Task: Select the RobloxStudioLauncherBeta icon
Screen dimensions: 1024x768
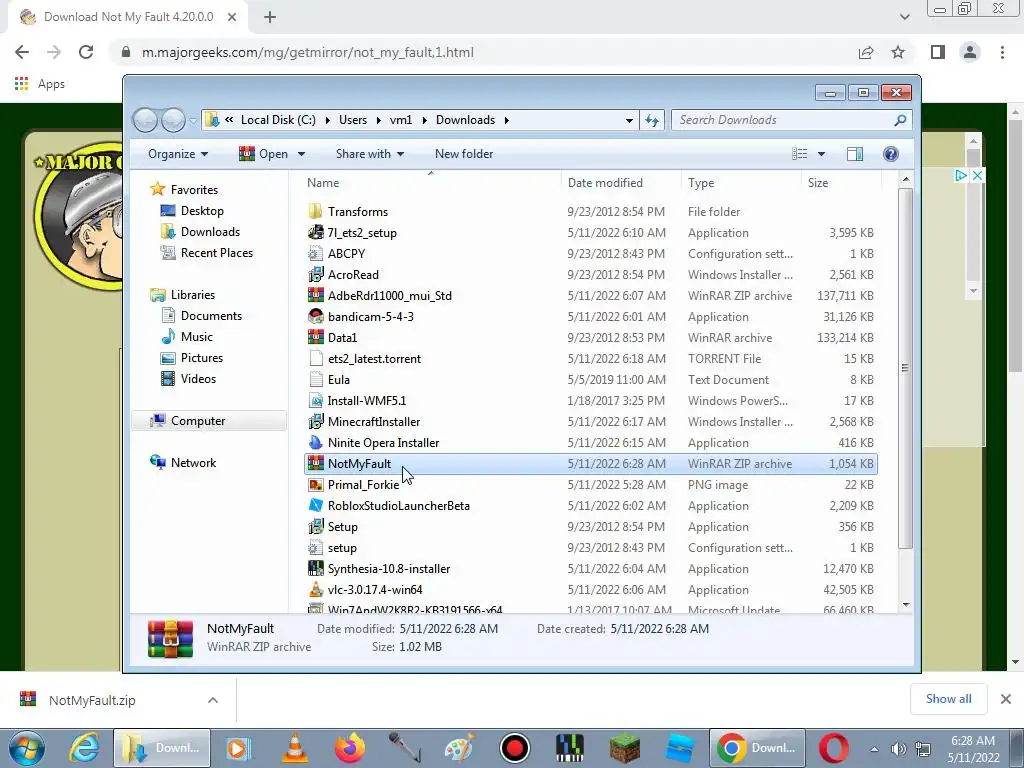Action: pos(315,505)
